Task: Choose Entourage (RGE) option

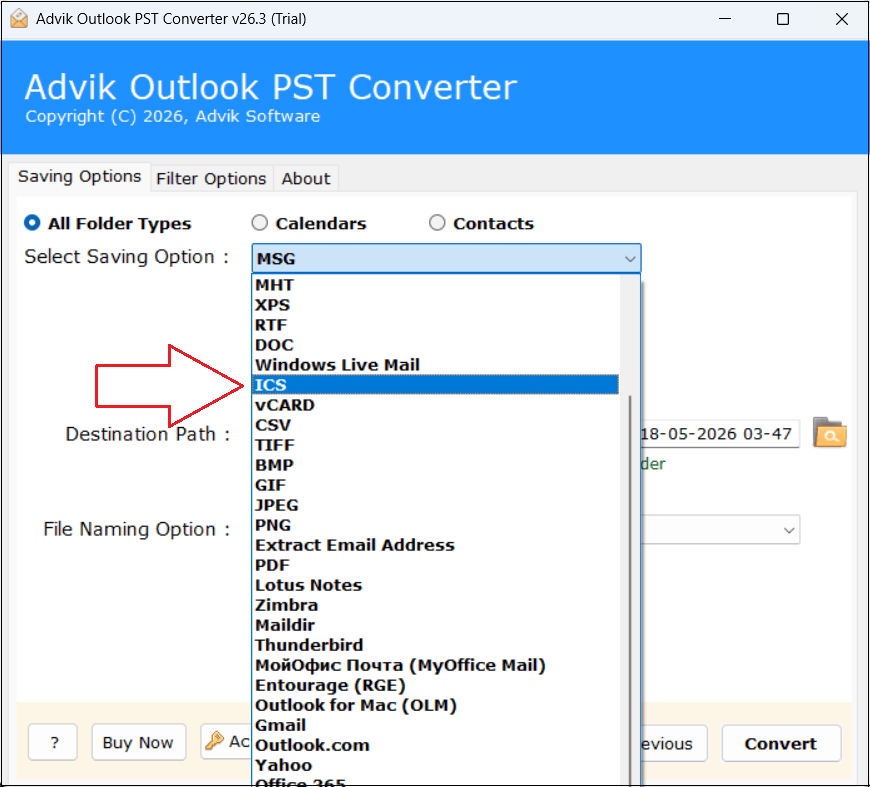Action: click(x=436, y=685)
